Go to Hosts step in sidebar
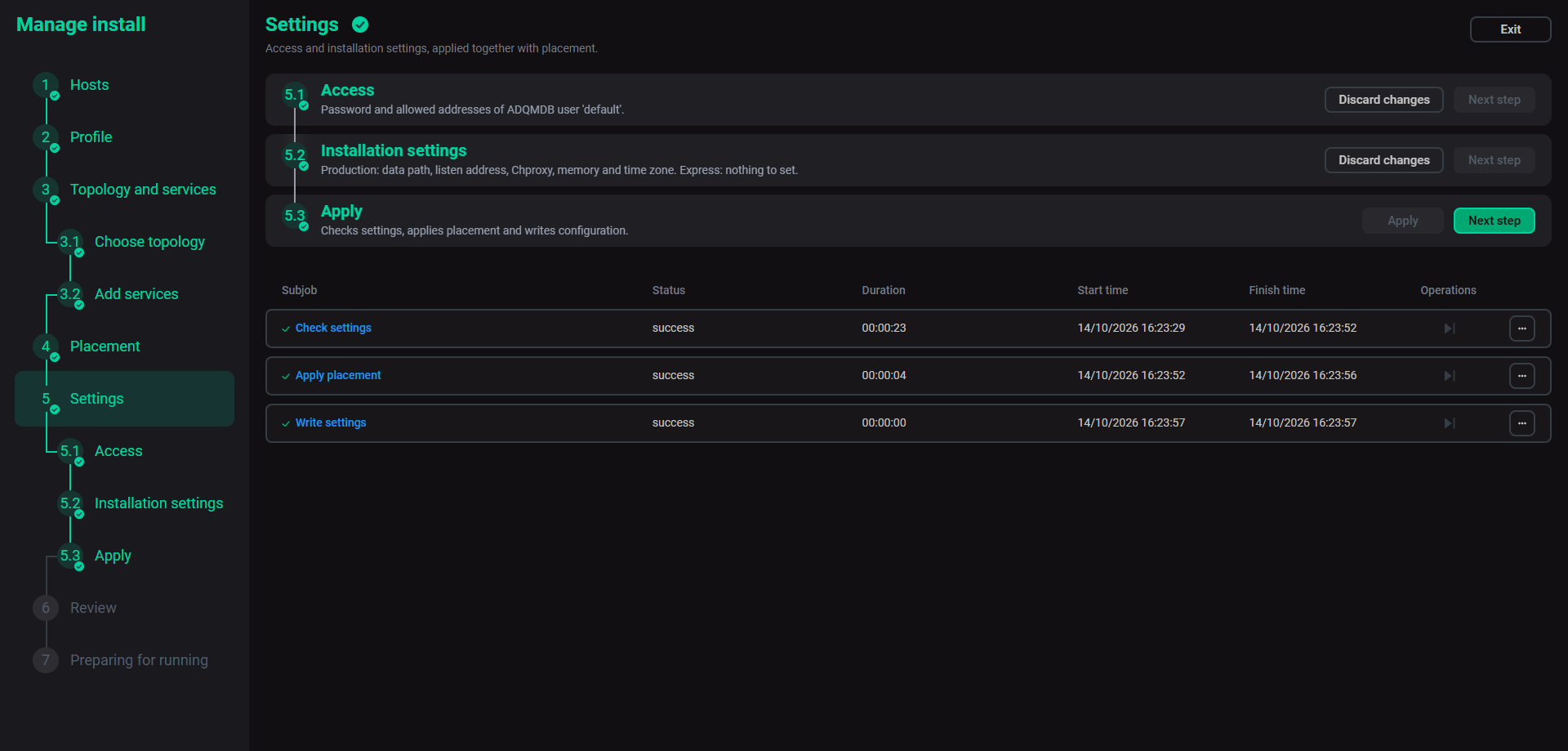This screenshot has width=1568, height=751. 89,85
